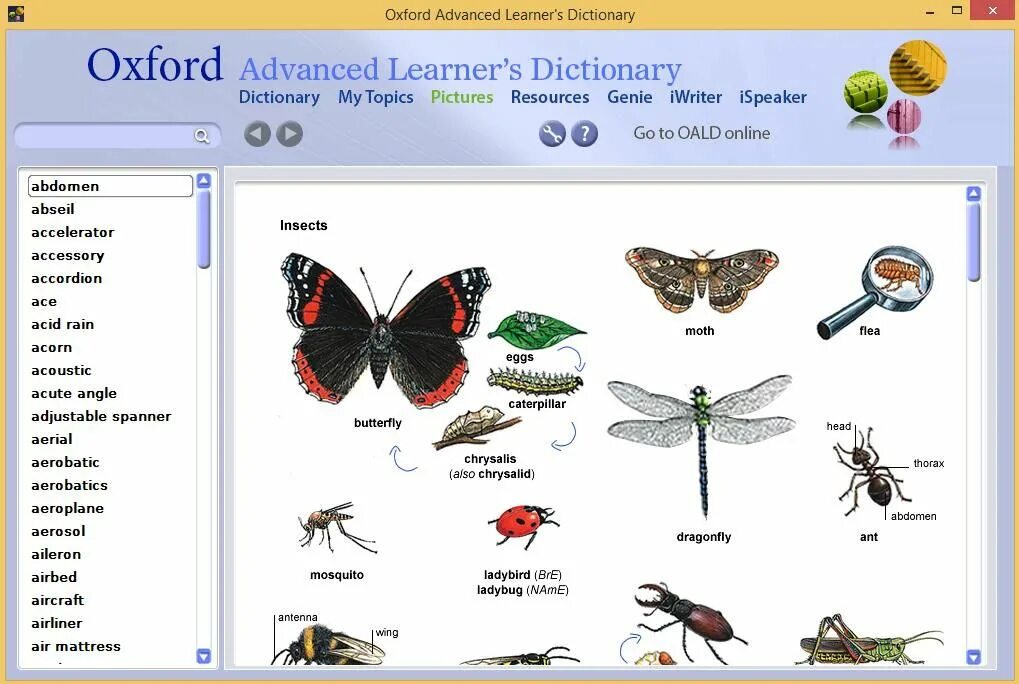Click the 'dragonfly' caption text
Viewport: 1019px width, 684px height.
tap(704, 537)
